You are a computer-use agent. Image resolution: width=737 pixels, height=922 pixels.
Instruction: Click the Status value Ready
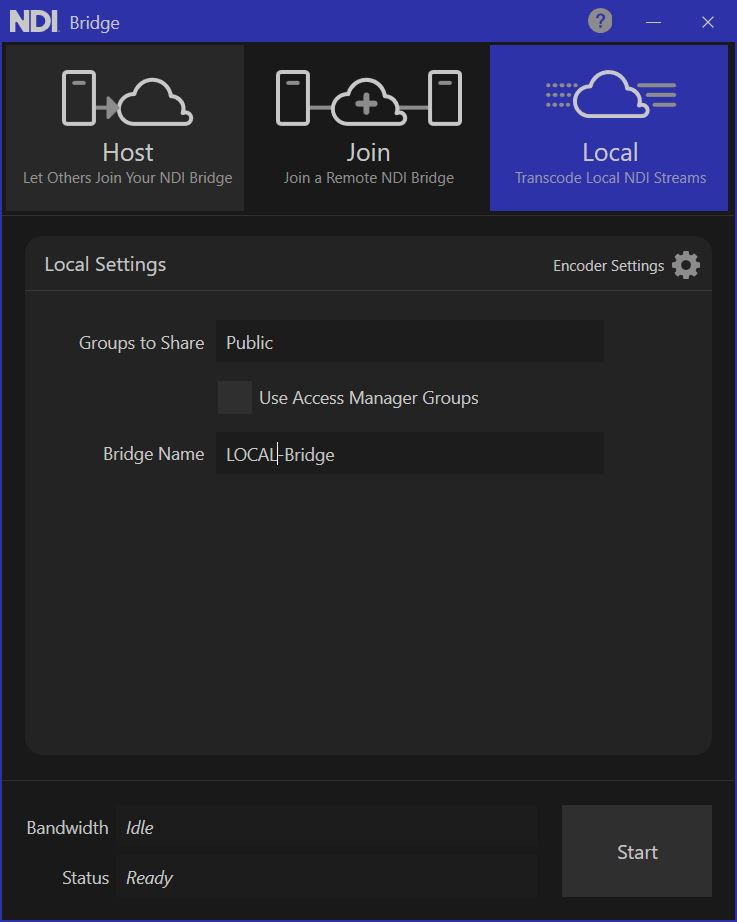click(149, 878)
